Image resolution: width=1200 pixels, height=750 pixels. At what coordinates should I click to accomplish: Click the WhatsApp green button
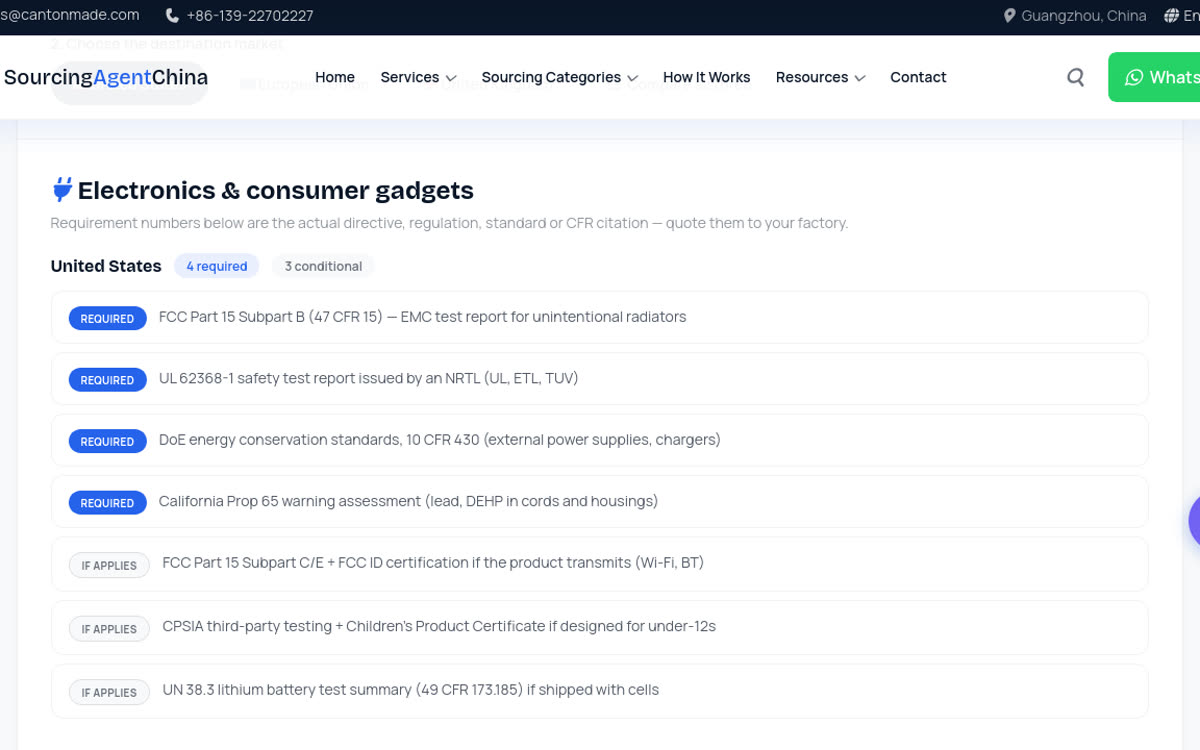pyautogui.click(x=1154, y=77)
